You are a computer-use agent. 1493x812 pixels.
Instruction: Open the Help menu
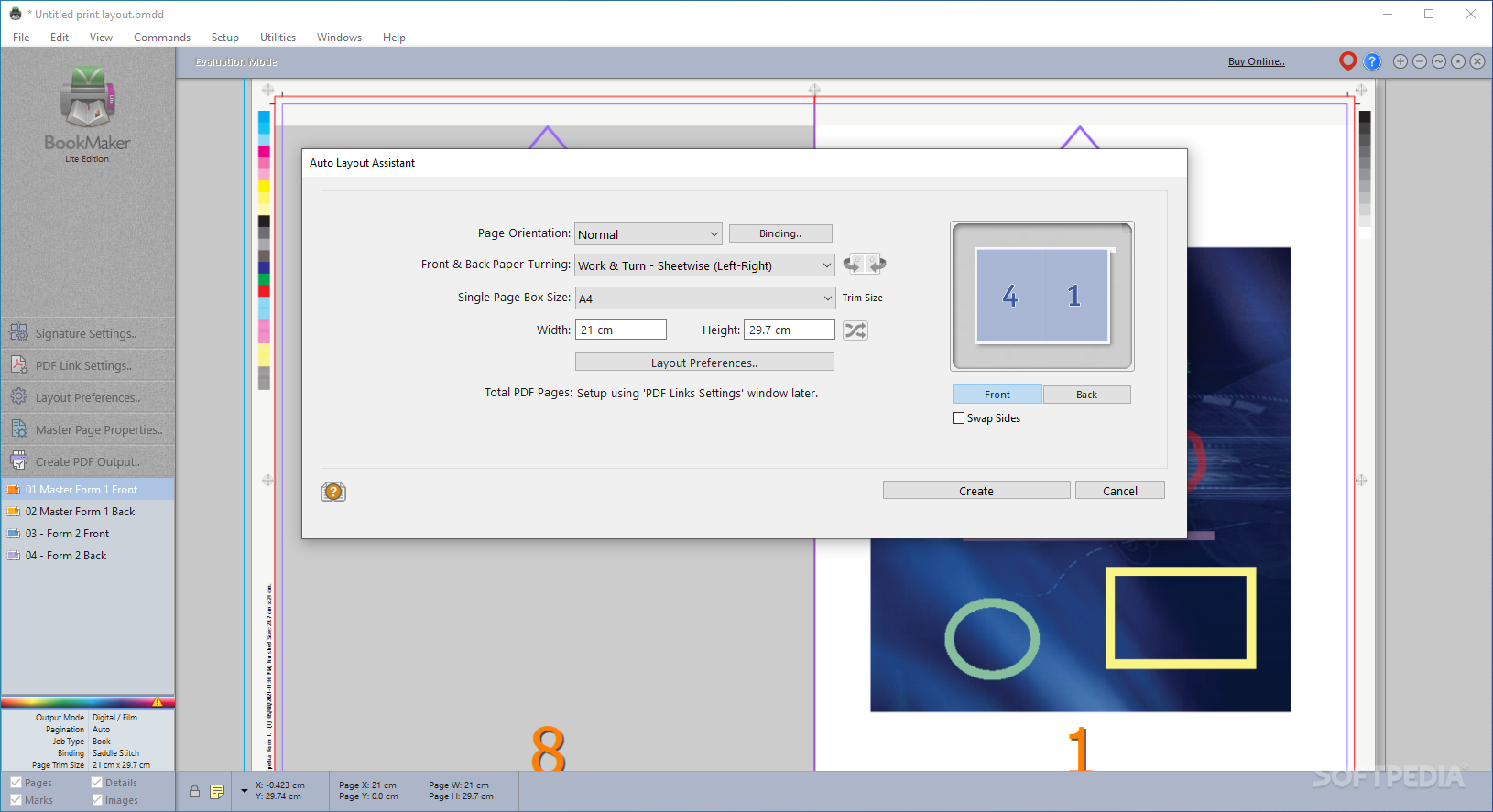pyautogui.click(x=394, y=38)
